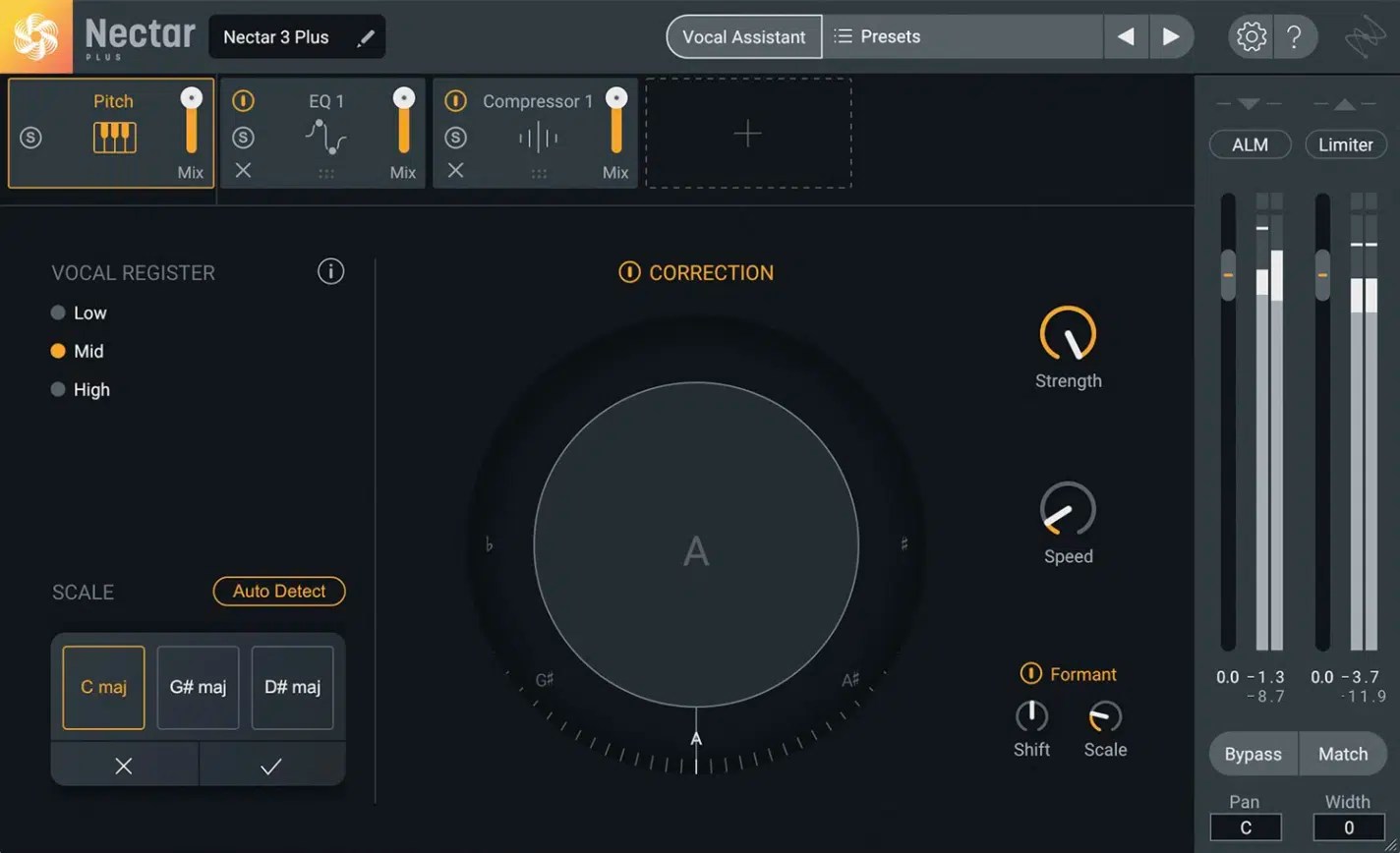Open the settings gear

tap(1251, 36)
